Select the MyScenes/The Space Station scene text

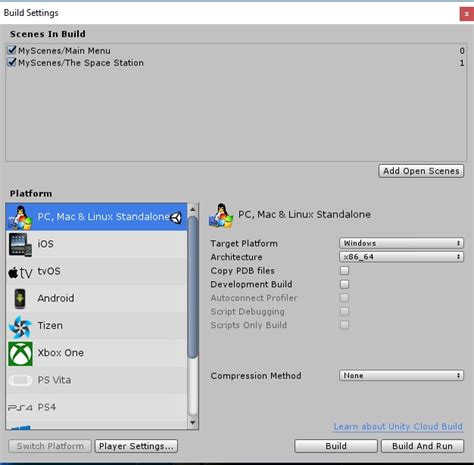coord(81,63)
